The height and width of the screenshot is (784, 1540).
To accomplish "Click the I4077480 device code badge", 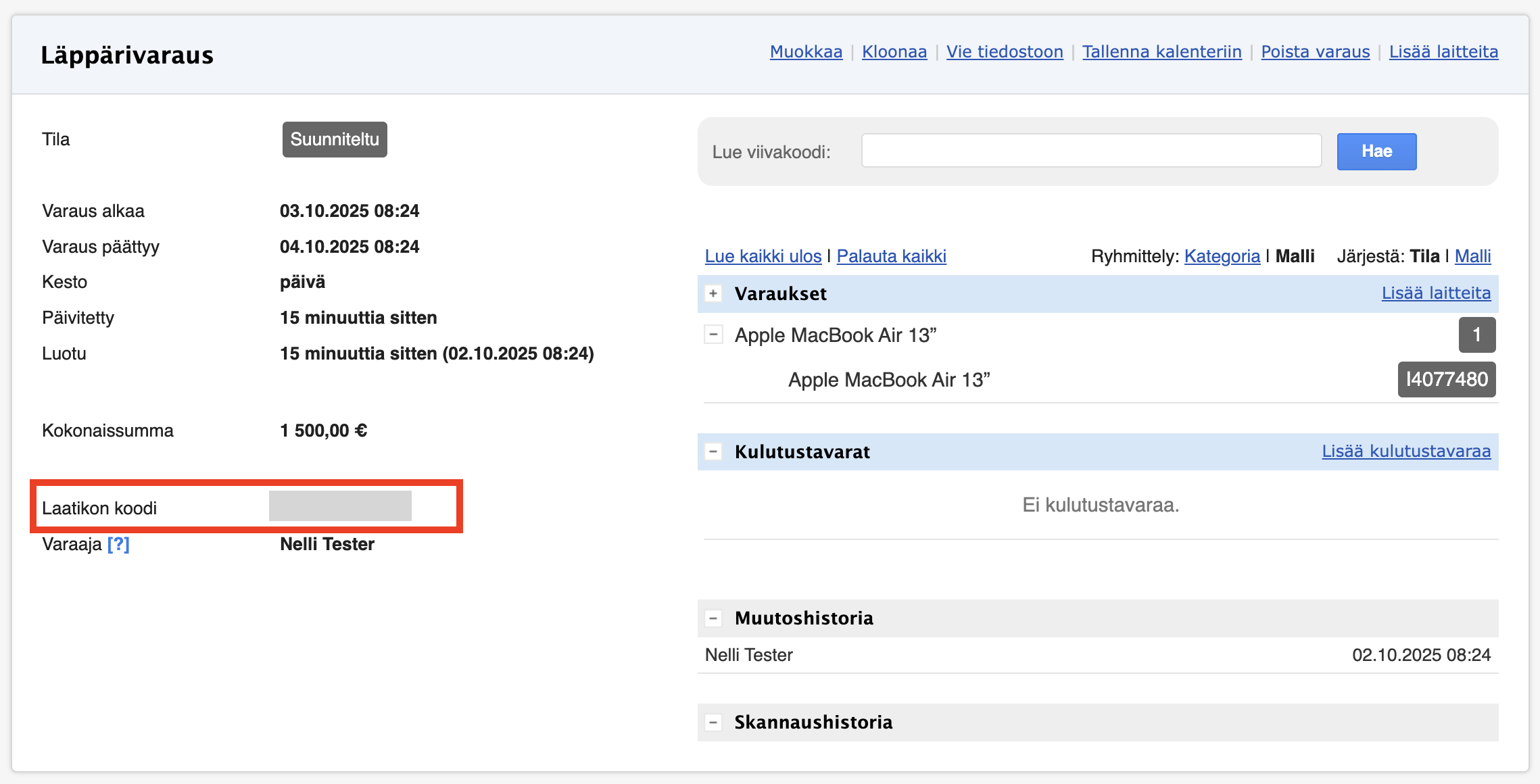I will (1446, 379).
